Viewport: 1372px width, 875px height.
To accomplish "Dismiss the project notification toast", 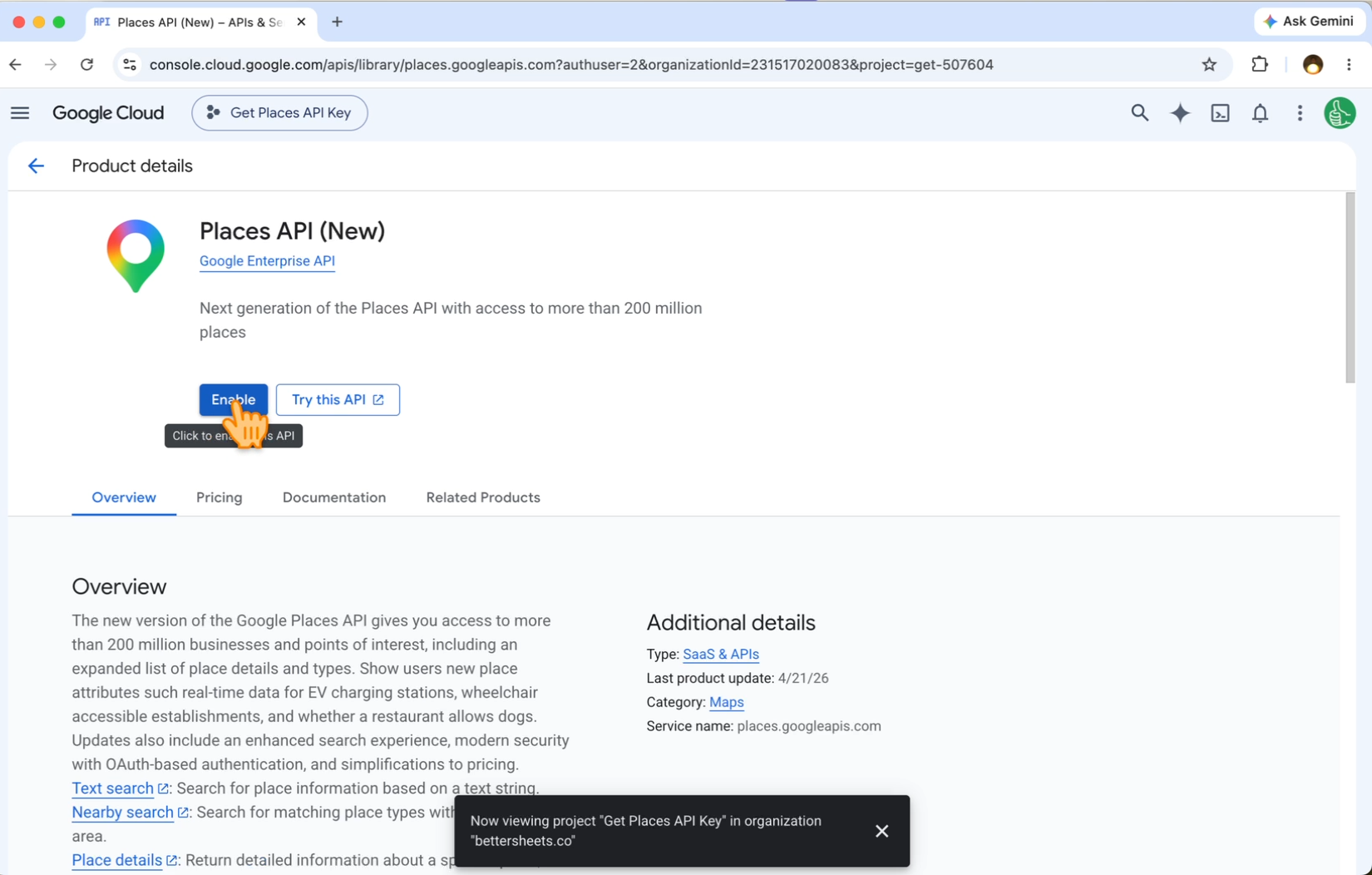I will (881, 831).
